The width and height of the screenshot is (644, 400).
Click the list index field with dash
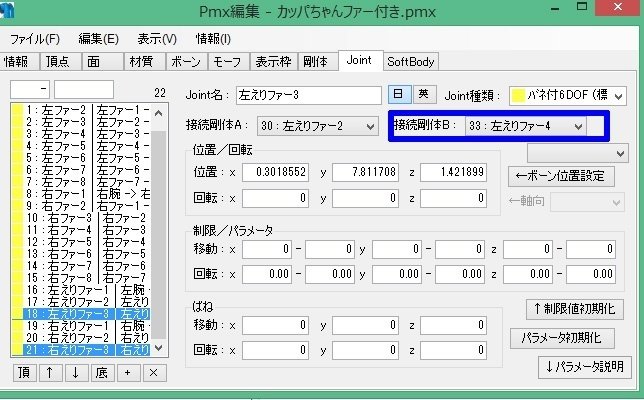click(30, 89)
